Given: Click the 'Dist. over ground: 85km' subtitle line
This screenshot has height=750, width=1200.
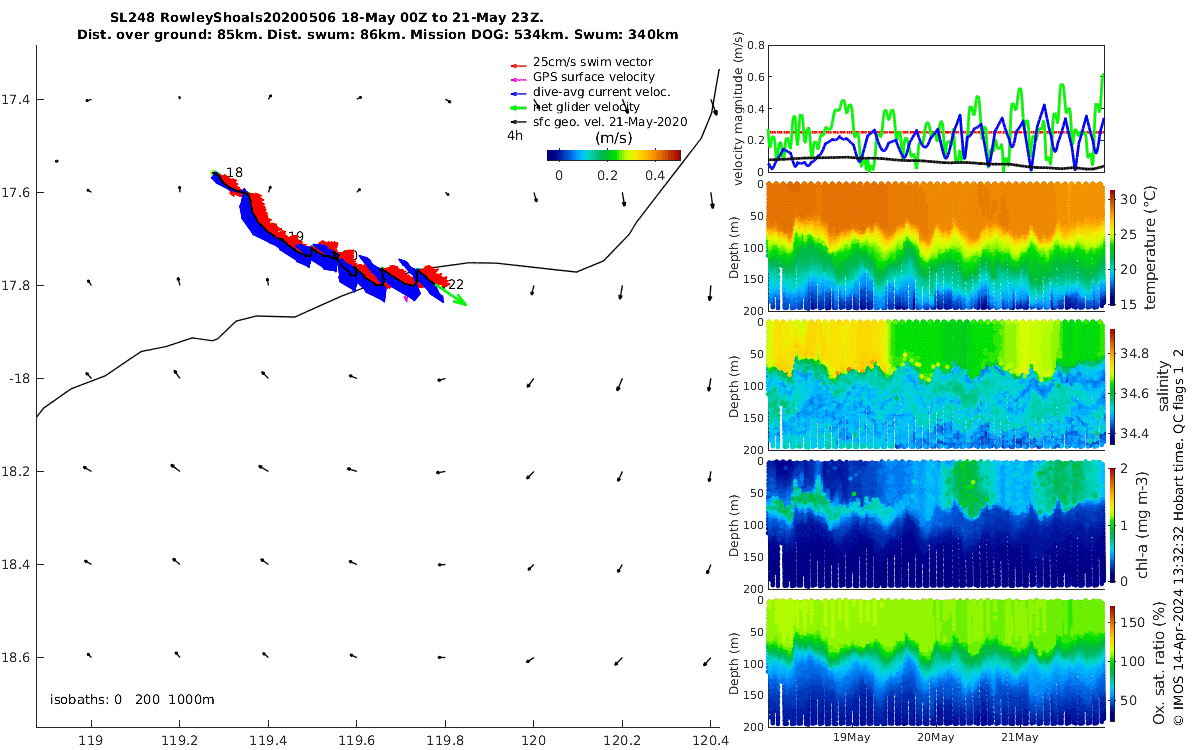Looking at the screenshot, I should (377, 35).
